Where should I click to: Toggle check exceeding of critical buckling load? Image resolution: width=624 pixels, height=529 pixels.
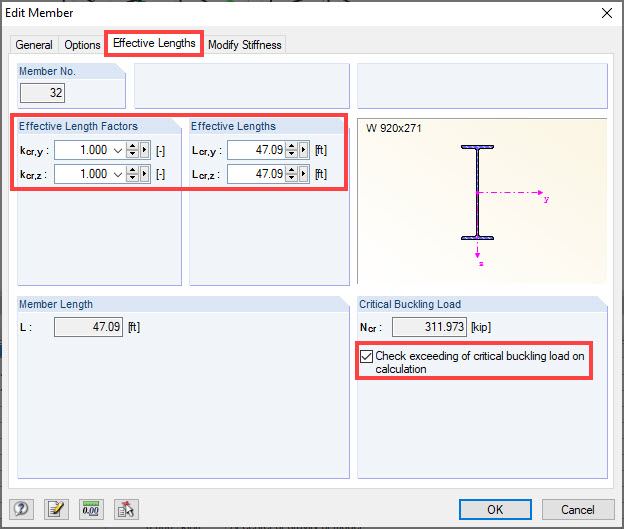pyautogui.click(x=366, y=356)
